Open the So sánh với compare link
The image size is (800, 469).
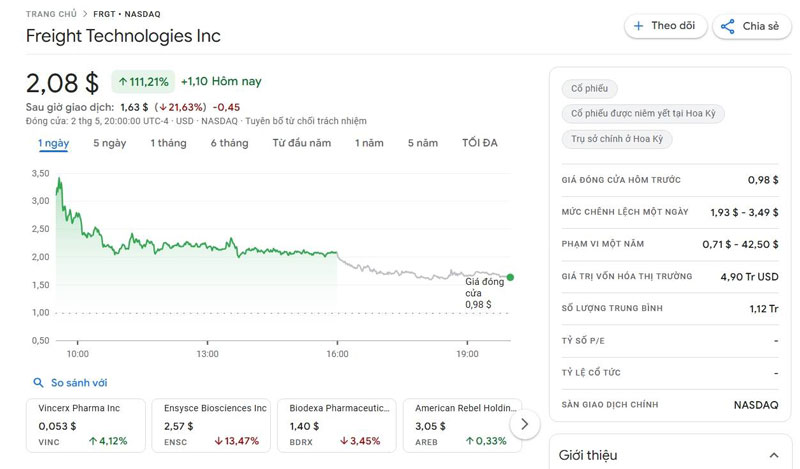pos(79,383)
